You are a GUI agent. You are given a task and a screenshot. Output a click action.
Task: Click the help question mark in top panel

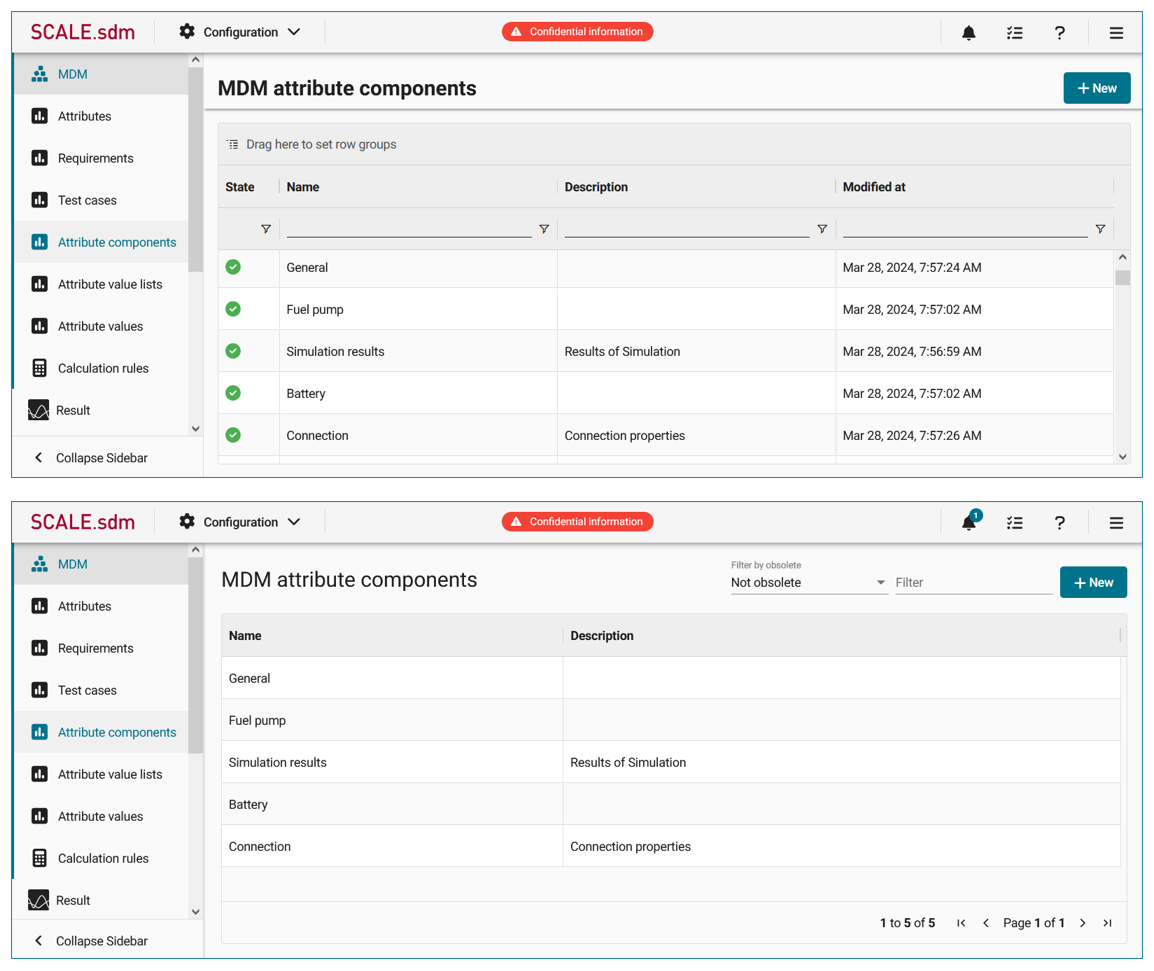point(1059,32)
